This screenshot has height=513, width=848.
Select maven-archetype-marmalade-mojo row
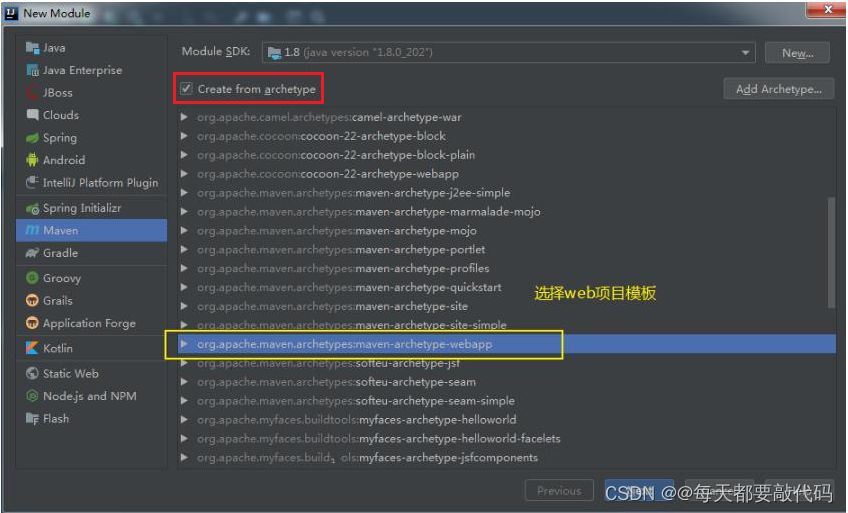pos(507,211)
